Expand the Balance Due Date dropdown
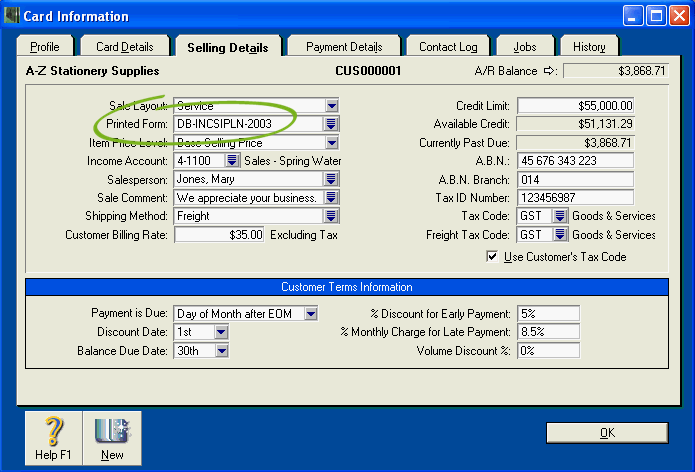This screenshot has height=472, width=695. coord(221,351)
